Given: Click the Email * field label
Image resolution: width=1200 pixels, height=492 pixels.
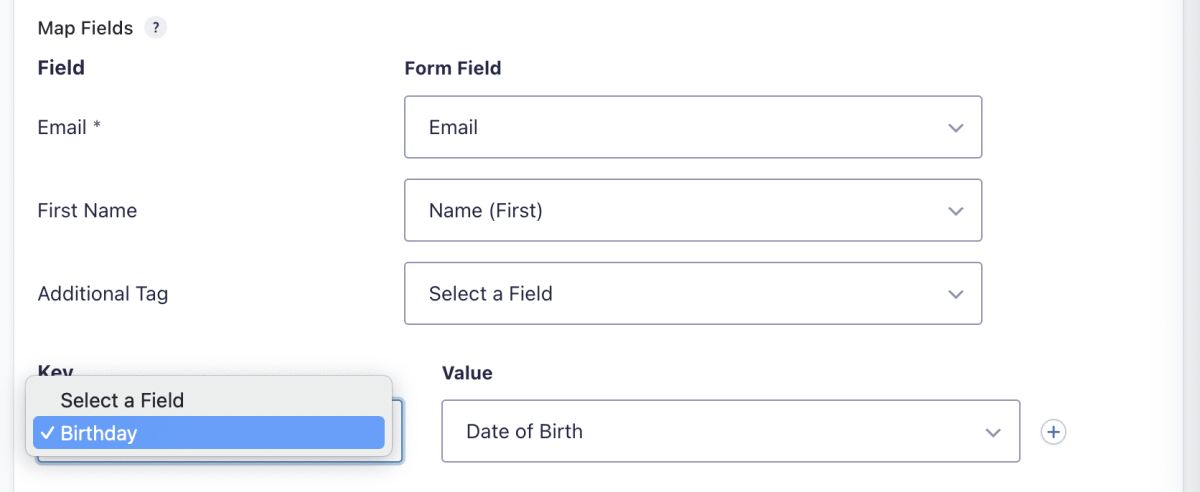Looking at the screenshot, I should click(x=69, y=127).
